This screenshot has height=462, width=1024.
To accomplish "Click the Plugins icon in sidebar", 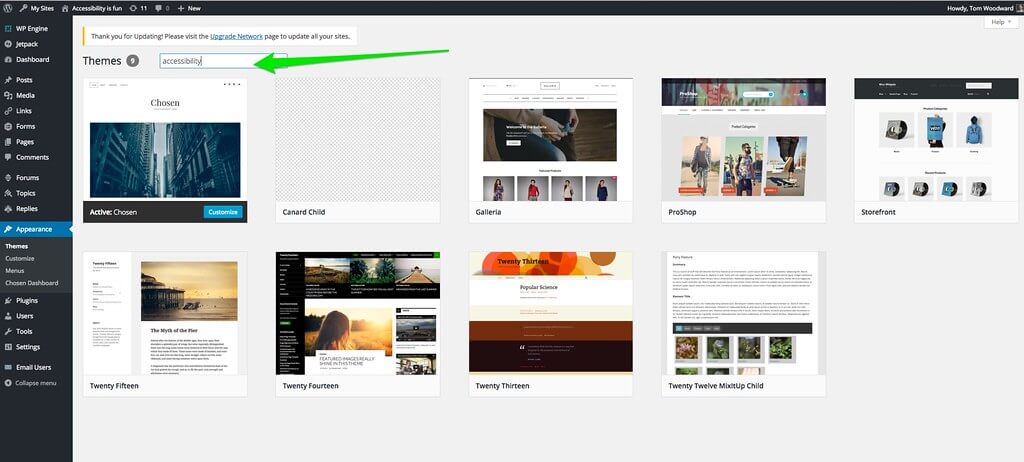I will (7, 300).
